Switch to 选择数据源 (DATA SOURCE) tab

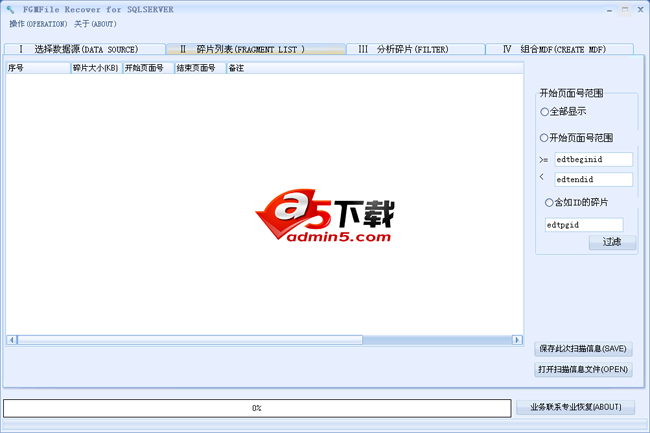(85, 49)
